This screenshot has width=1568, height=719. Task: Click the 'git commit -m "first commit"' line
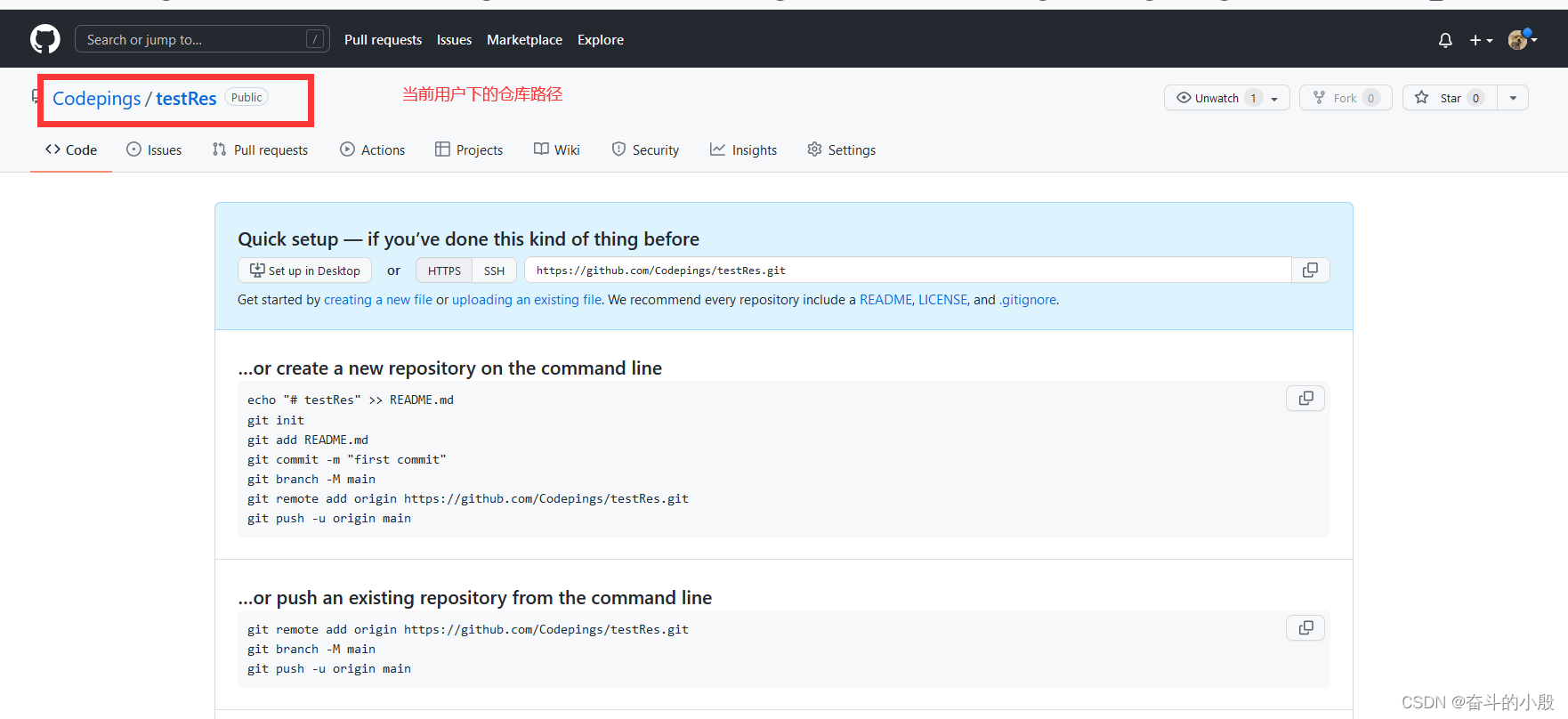point(347,459)
